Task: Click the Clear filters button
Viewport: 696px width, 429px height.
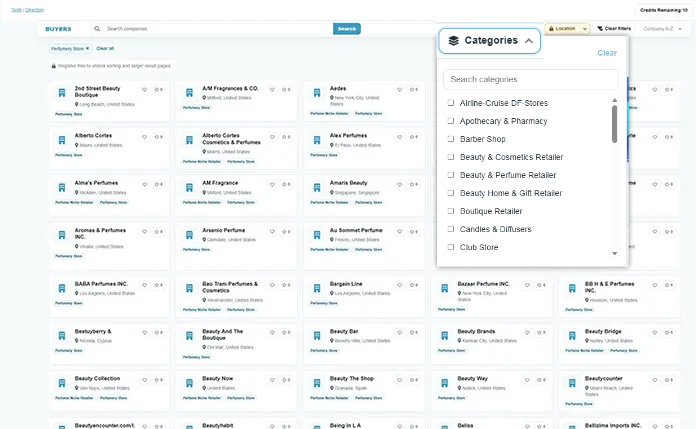Action: pos(614,28)
